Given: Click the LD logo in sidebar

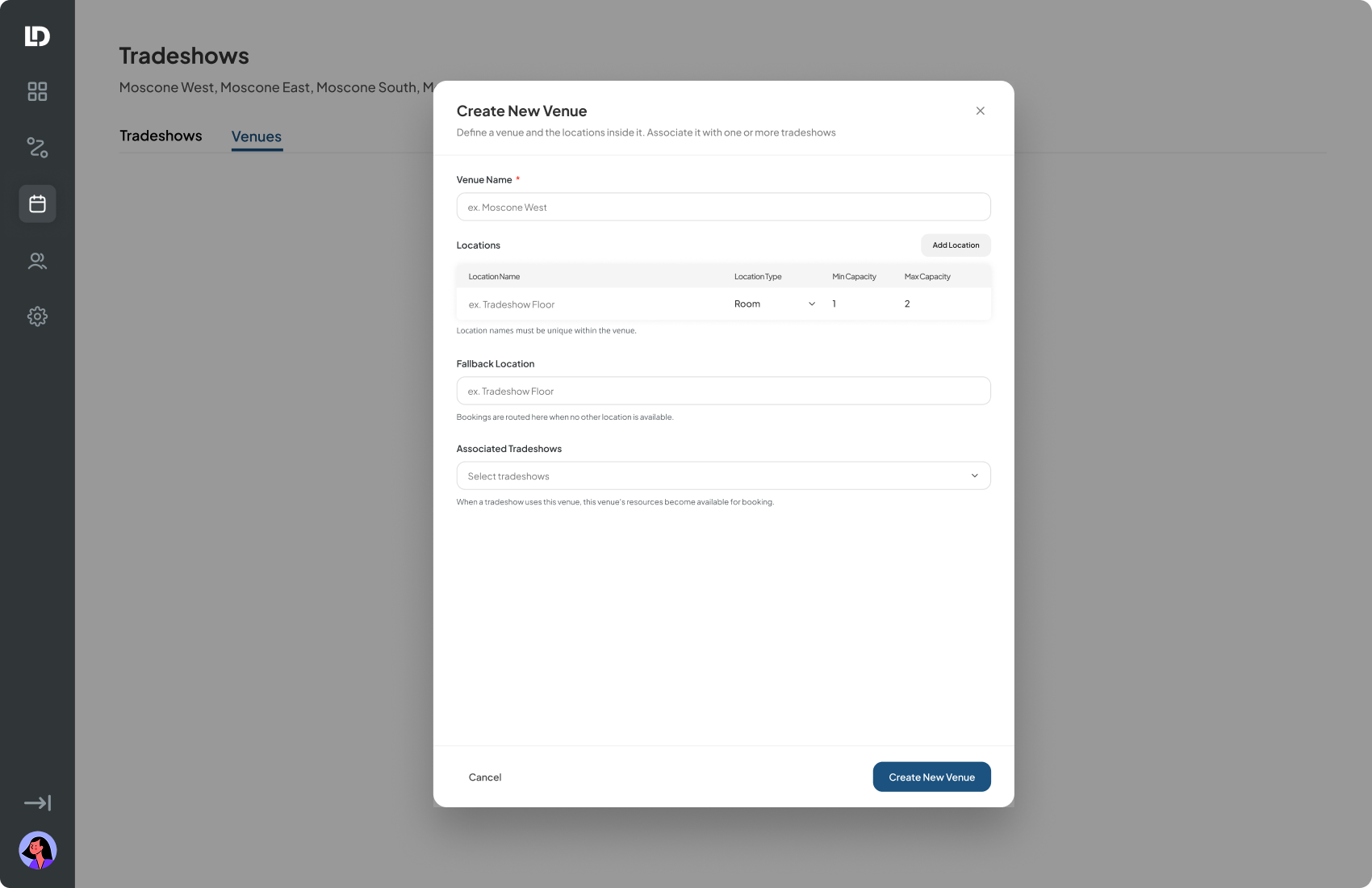Looking at the screenshot, I should pyautogui.click(x=37, y=36).
